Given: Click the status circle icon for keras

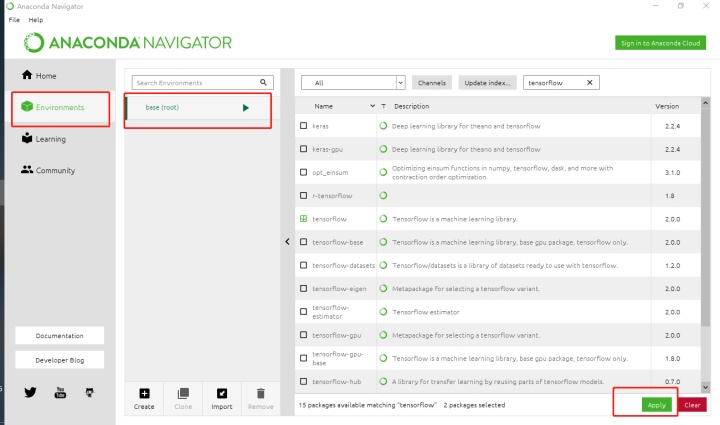Looking at the screenshot, I should coord(383,126).
